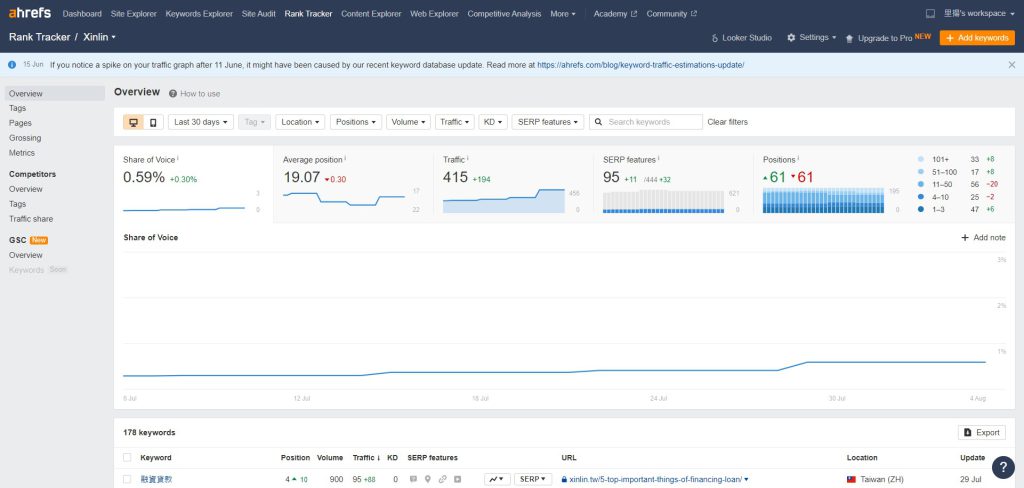Tick the checkbox for the 融資貸款 keyword row
Screen dimensions: 1024x488
click(127, 479)
